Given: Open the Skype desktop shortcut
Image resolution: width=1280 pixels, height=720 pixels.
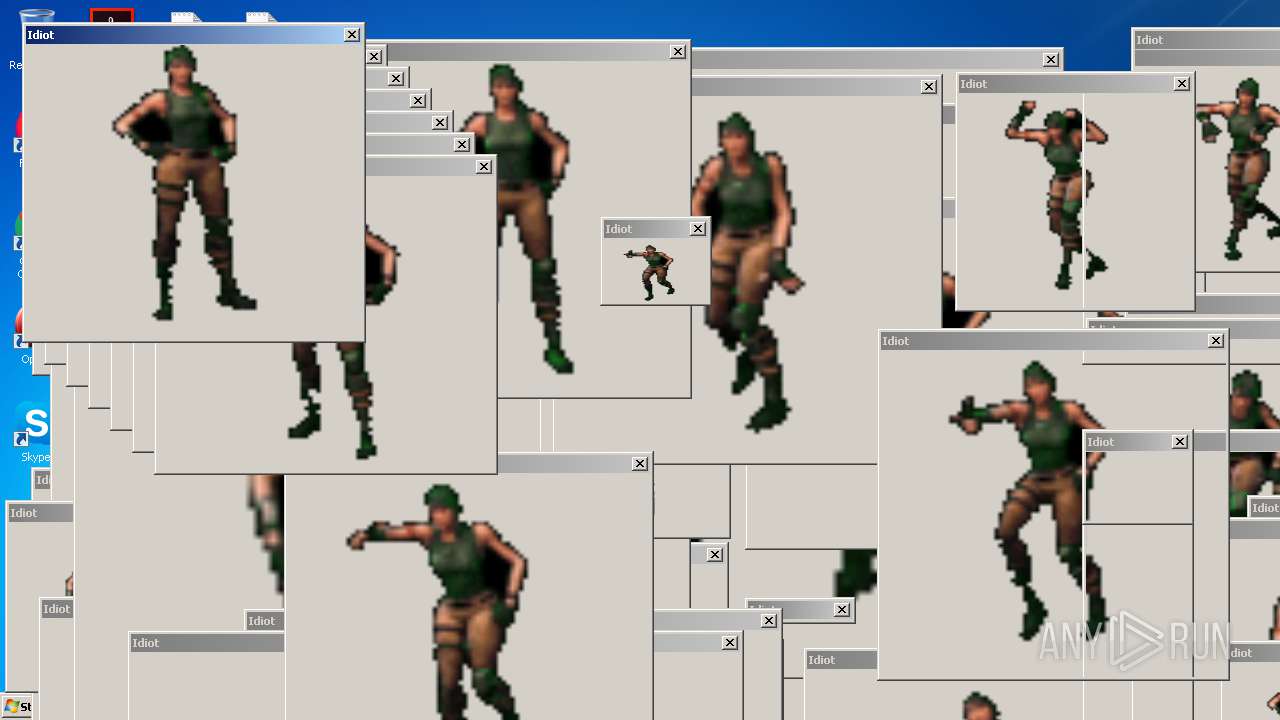Looking at the screenshot, I should [x=33, y=433].
